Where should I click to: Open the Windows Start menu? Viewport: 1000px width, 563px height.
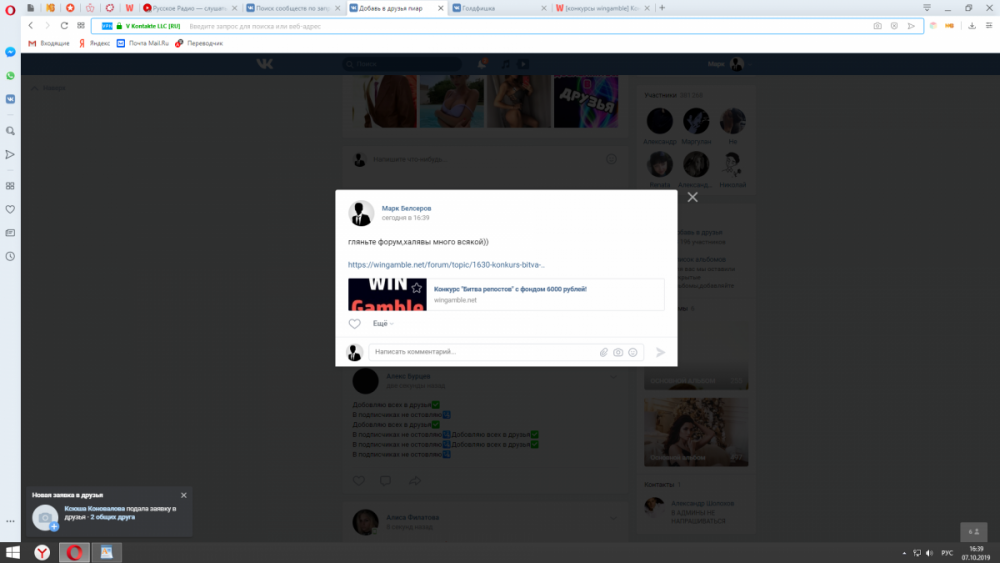point(13,552)
